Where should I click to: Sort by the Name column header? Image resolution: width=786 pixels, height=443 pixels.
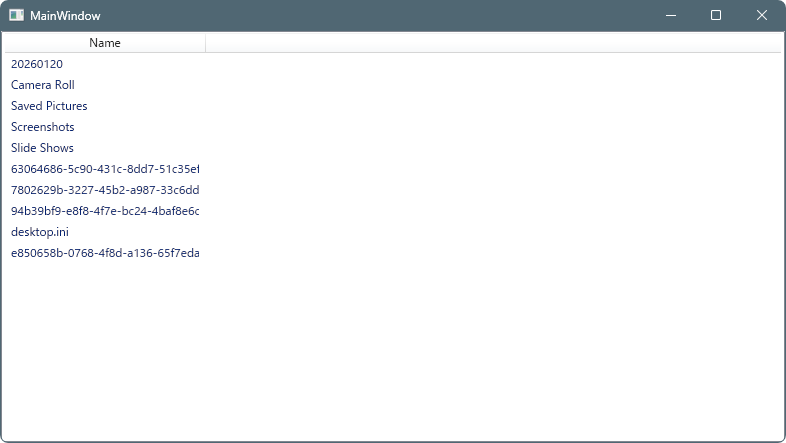pyautogui.click(x=104, y=43)
